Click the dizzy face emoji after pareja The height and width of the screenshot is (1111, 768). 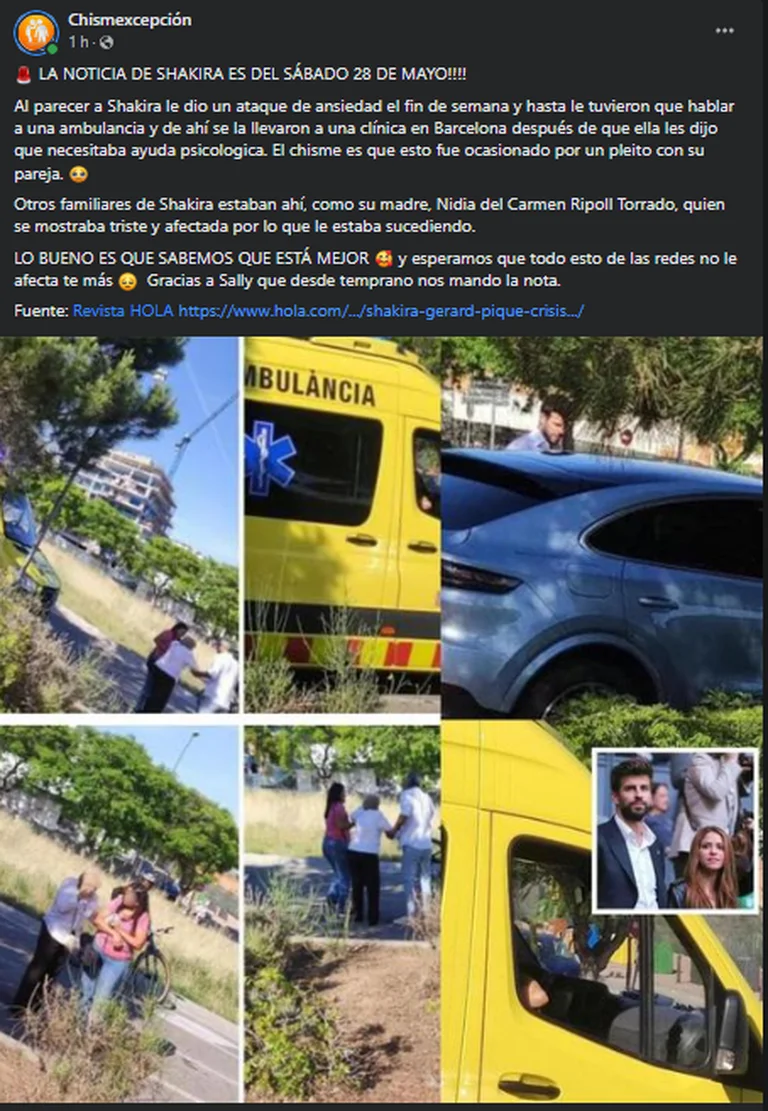tap(79, 174)
